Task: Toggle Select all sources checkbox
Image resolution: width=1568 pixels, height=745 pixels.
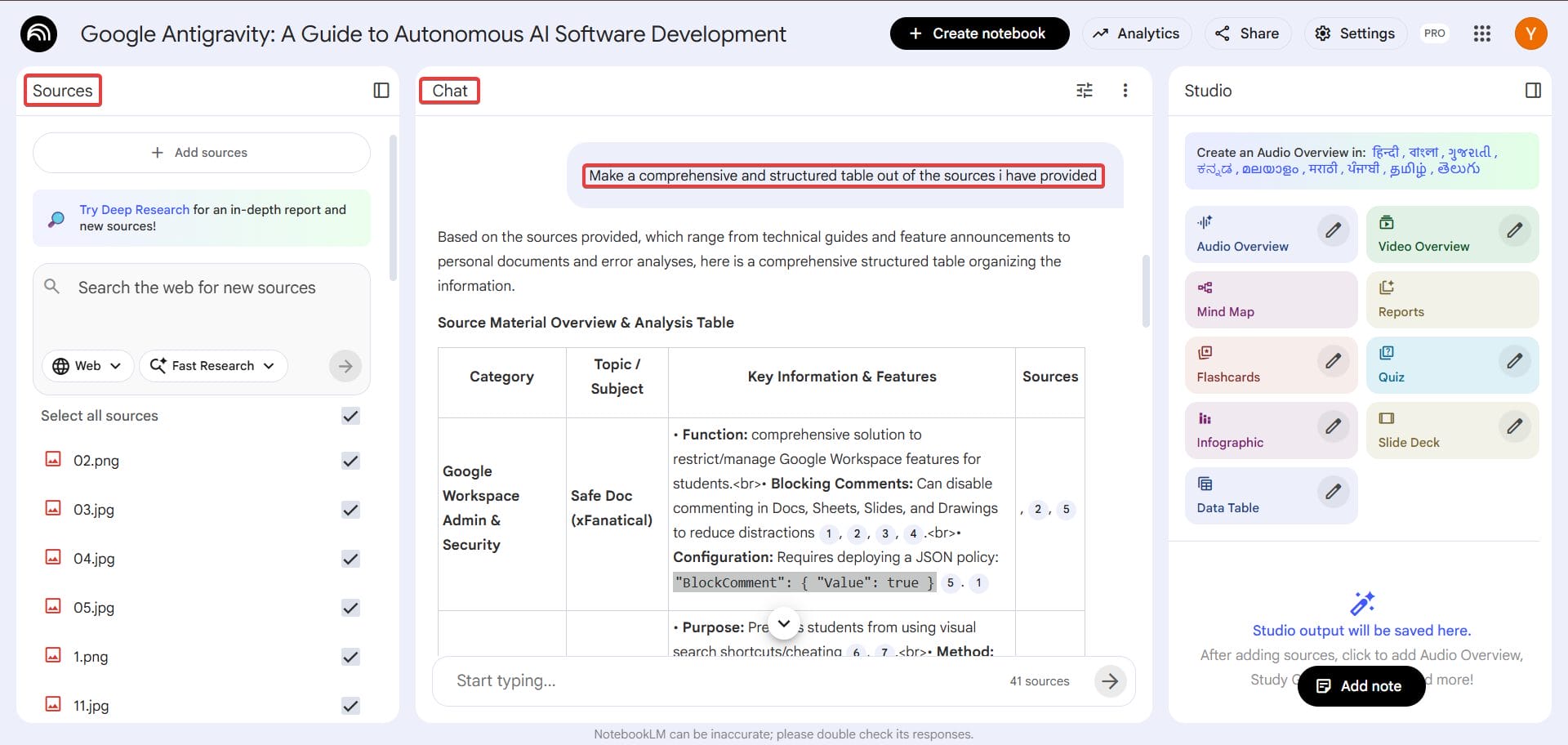Action: pyautogui.click(x=350, y=416)
